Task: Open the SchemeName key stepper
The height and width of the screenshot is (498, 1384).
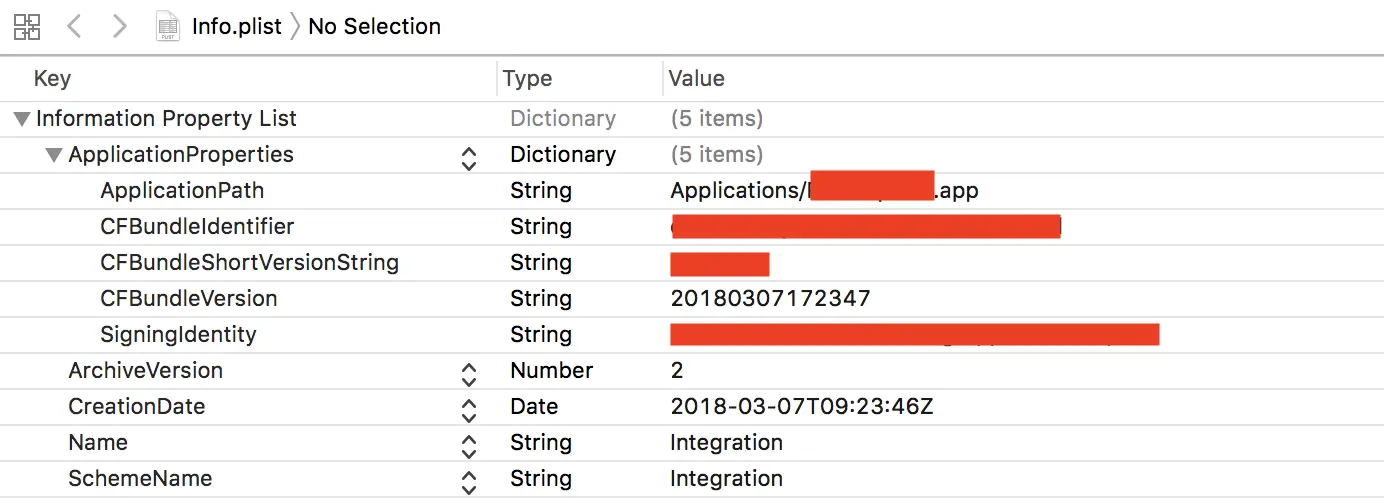Action: point(468,481)
